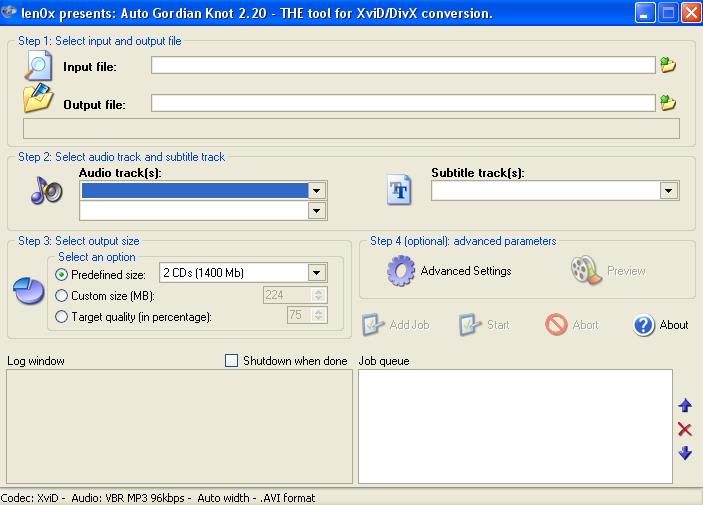Click the output file folder icon
Image resolution: width=703 pixels, height=505 pixels.
click(39, 98)
